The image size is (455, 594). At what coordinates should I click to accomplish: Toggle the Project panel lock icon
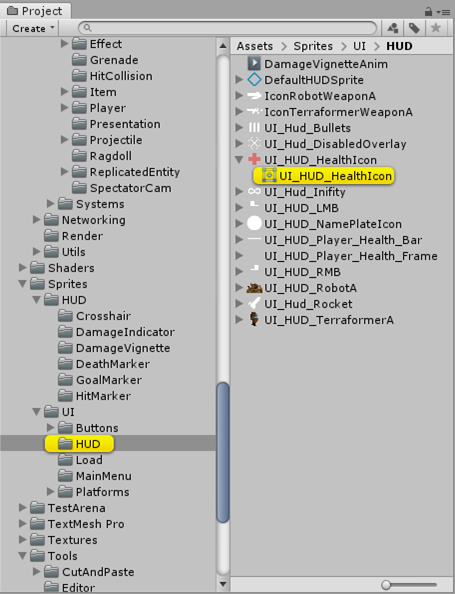click(428, 12)
